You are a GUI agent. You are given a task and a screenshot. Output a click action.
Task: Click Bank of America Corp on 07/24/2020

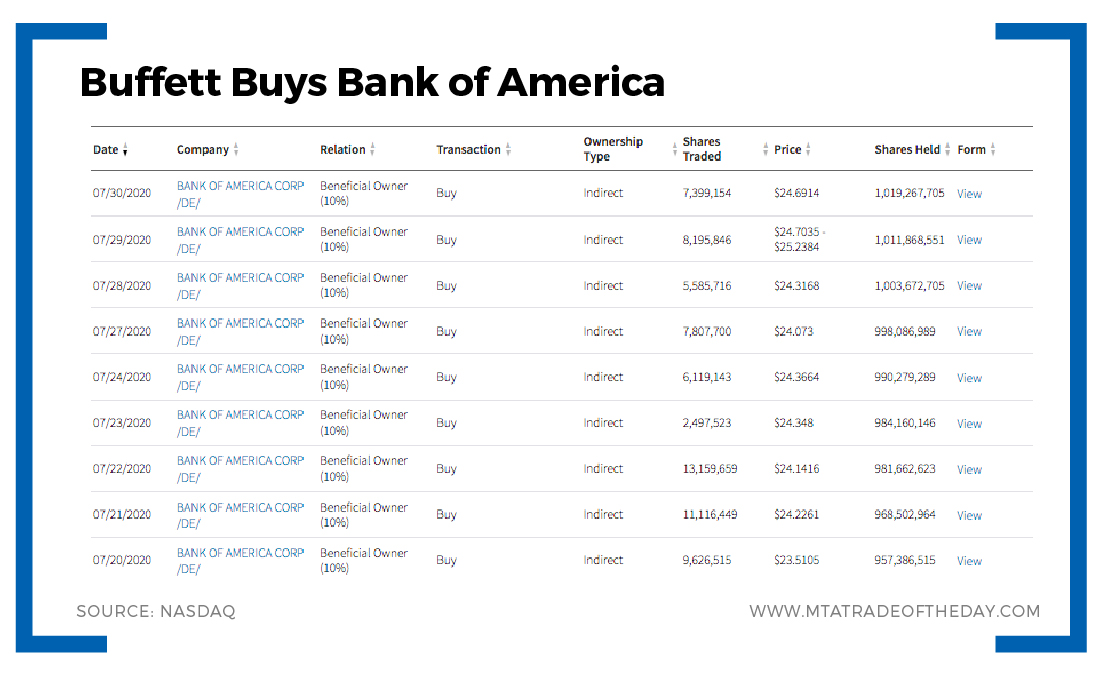[240, 369]
